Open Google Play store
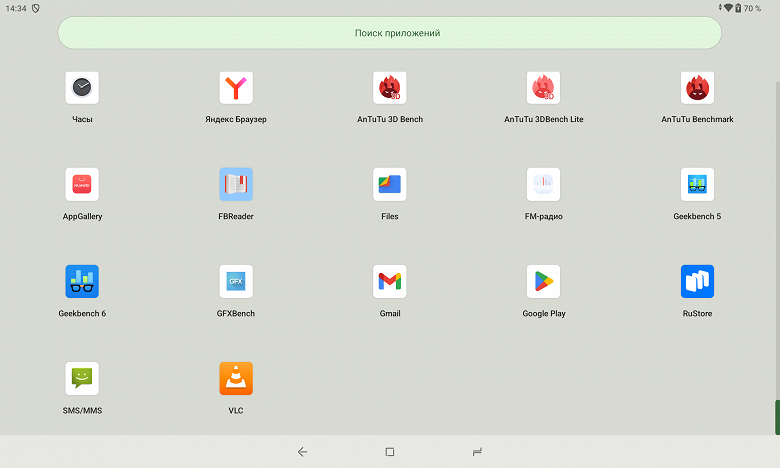780x468 pixels. [543, 281]
